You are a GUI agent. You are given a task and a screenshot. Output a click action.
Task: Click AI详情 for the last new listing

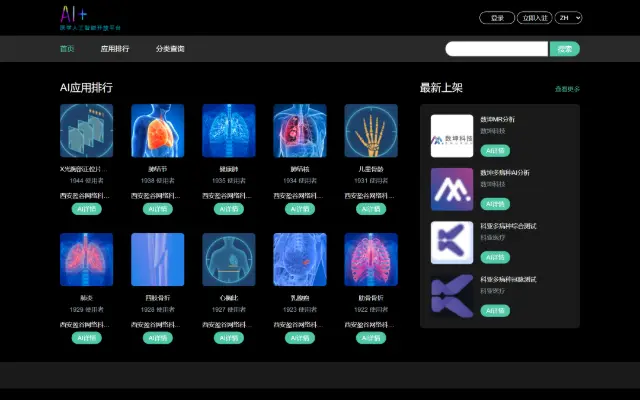[495, 311]
